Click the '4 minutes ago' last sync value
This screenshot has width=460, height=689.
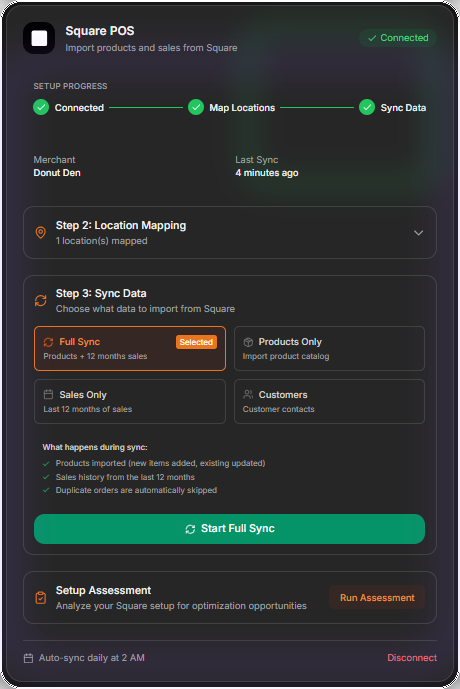(267, 173)
